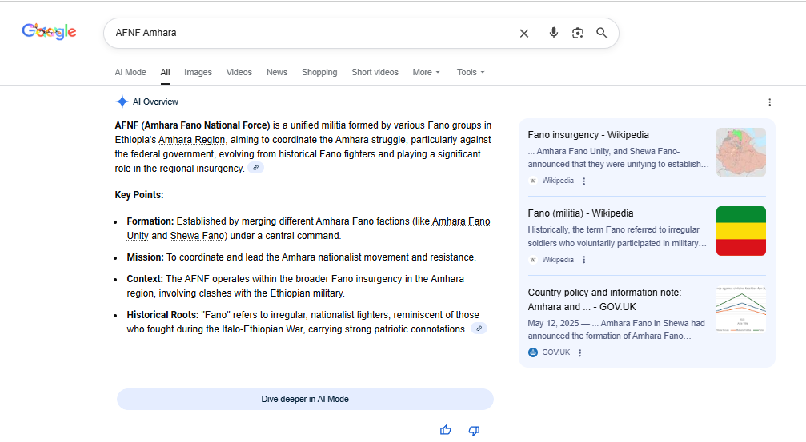Click the Google logo
The width and height of the screenshot is (806, 442).
[49, 32]
